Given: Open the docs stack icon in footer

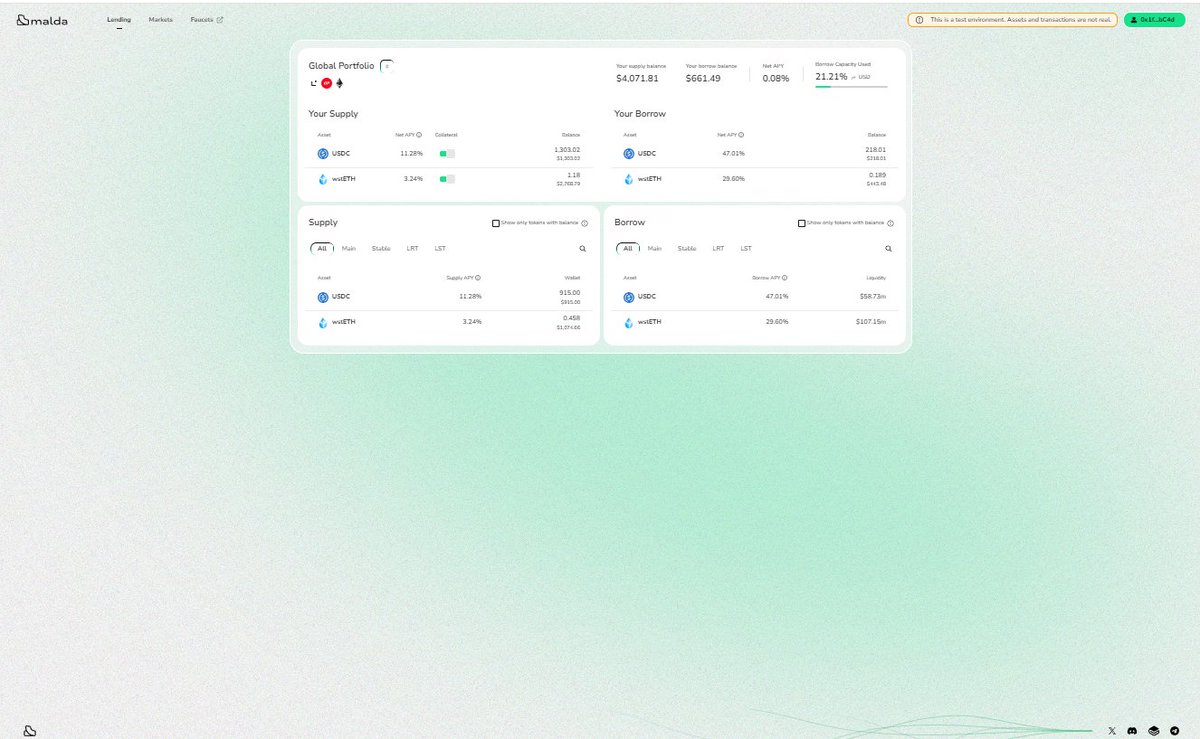Looking at the screenshot, I should tap(1153, 731).
